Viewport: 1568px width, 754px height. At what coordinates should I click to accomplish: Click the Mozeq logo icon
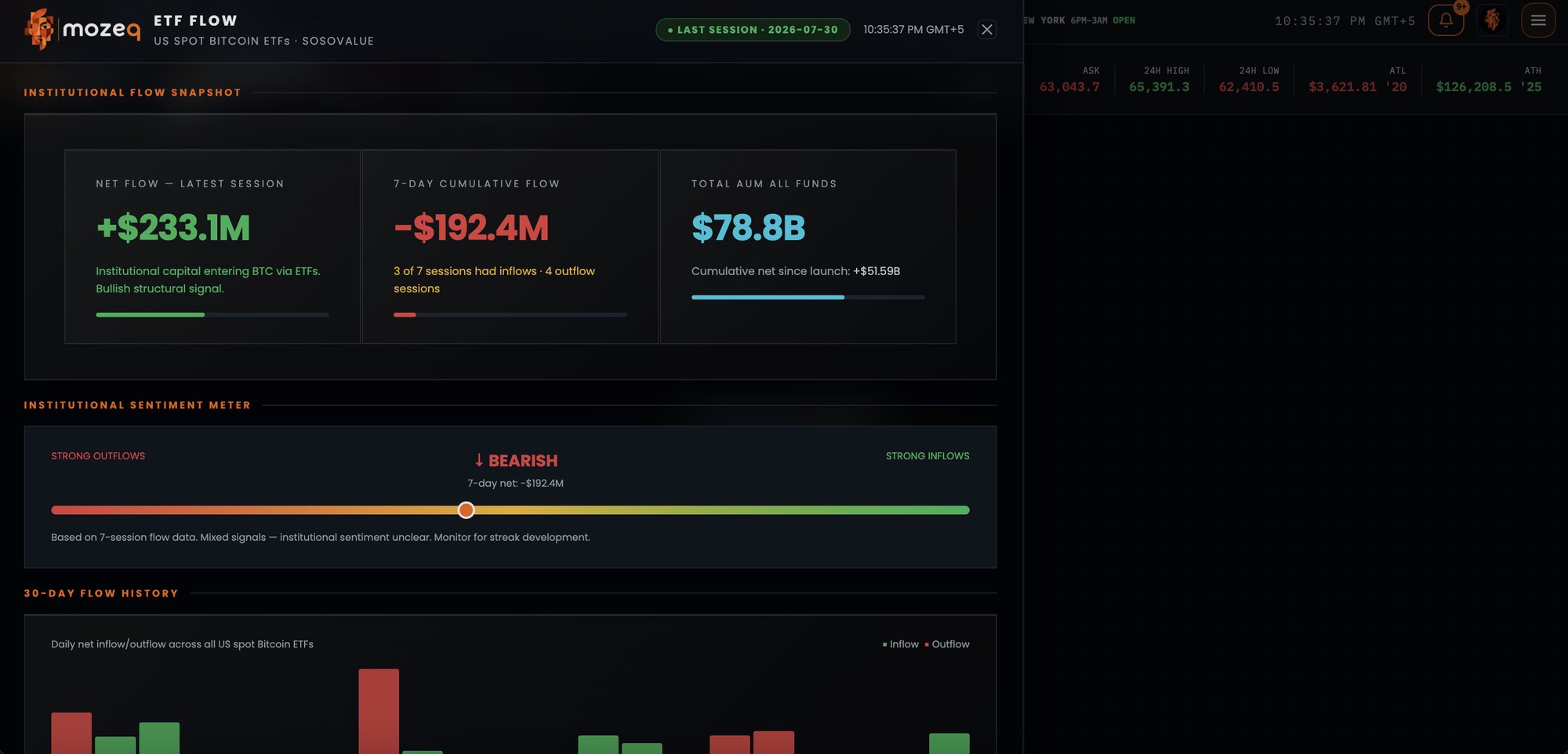tap(39, 29)
